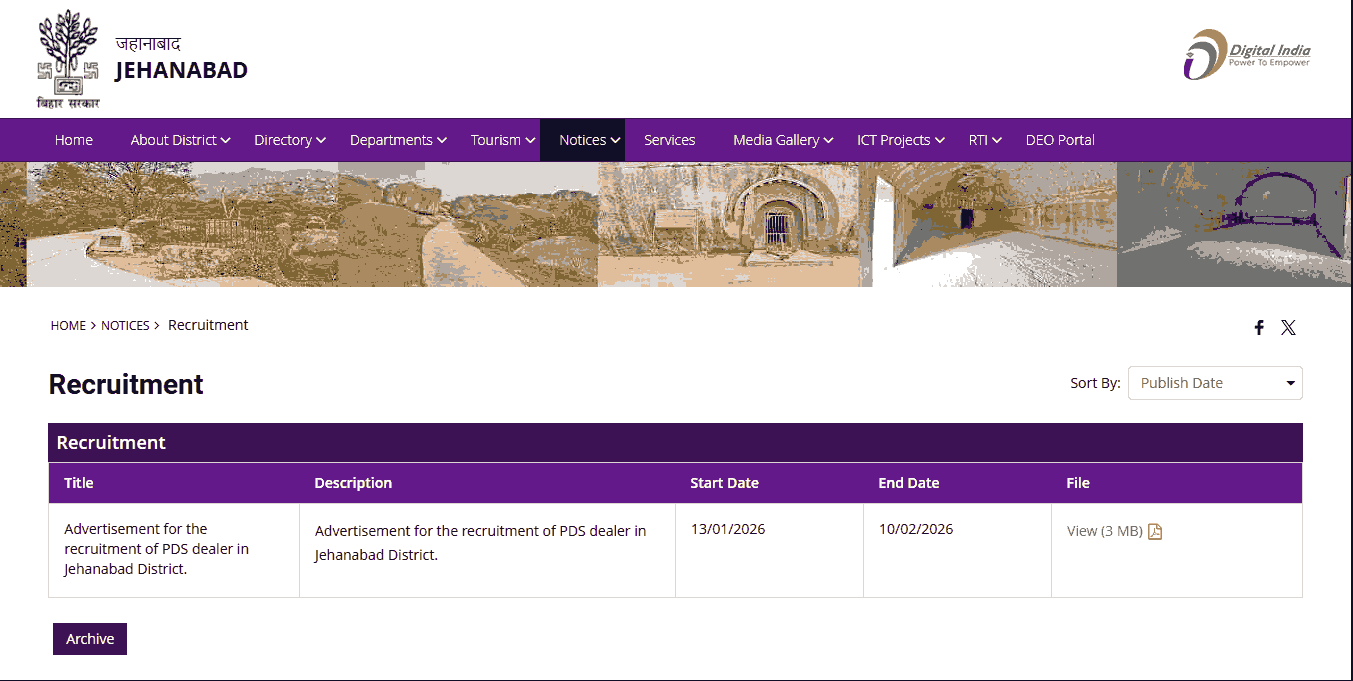1353x681 pixels.
Task: Click the Tourism chevron icon
Action: (x=530, y=140)
